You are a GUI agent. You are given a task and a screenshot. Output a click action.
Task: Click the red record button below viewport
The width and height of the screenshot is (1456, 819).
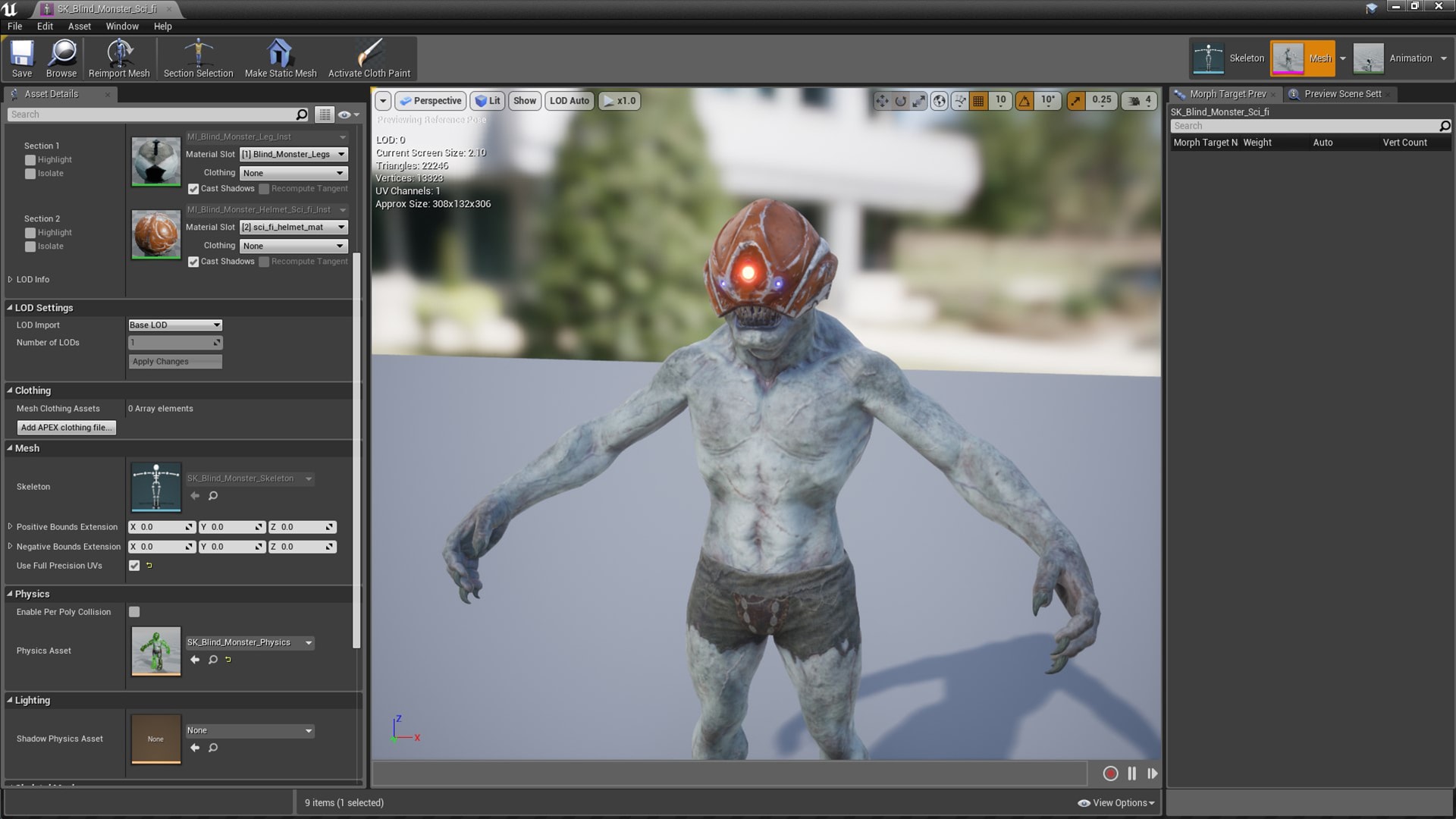click(1110, 773)
